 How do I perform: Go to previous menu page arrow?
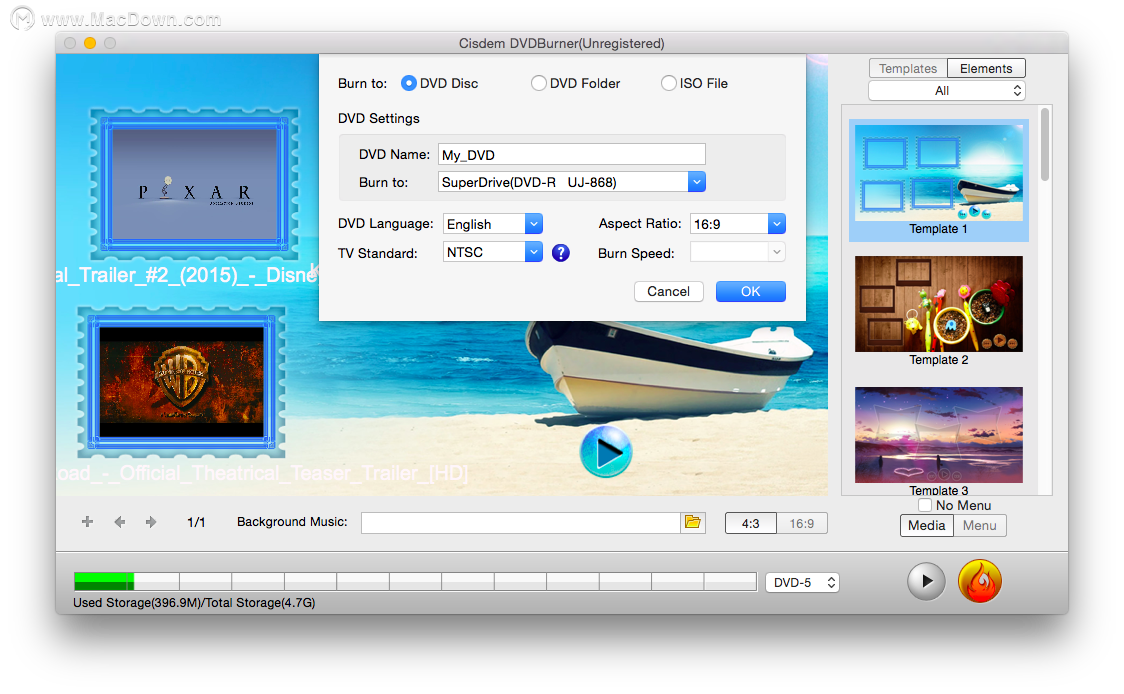(120, 522)
